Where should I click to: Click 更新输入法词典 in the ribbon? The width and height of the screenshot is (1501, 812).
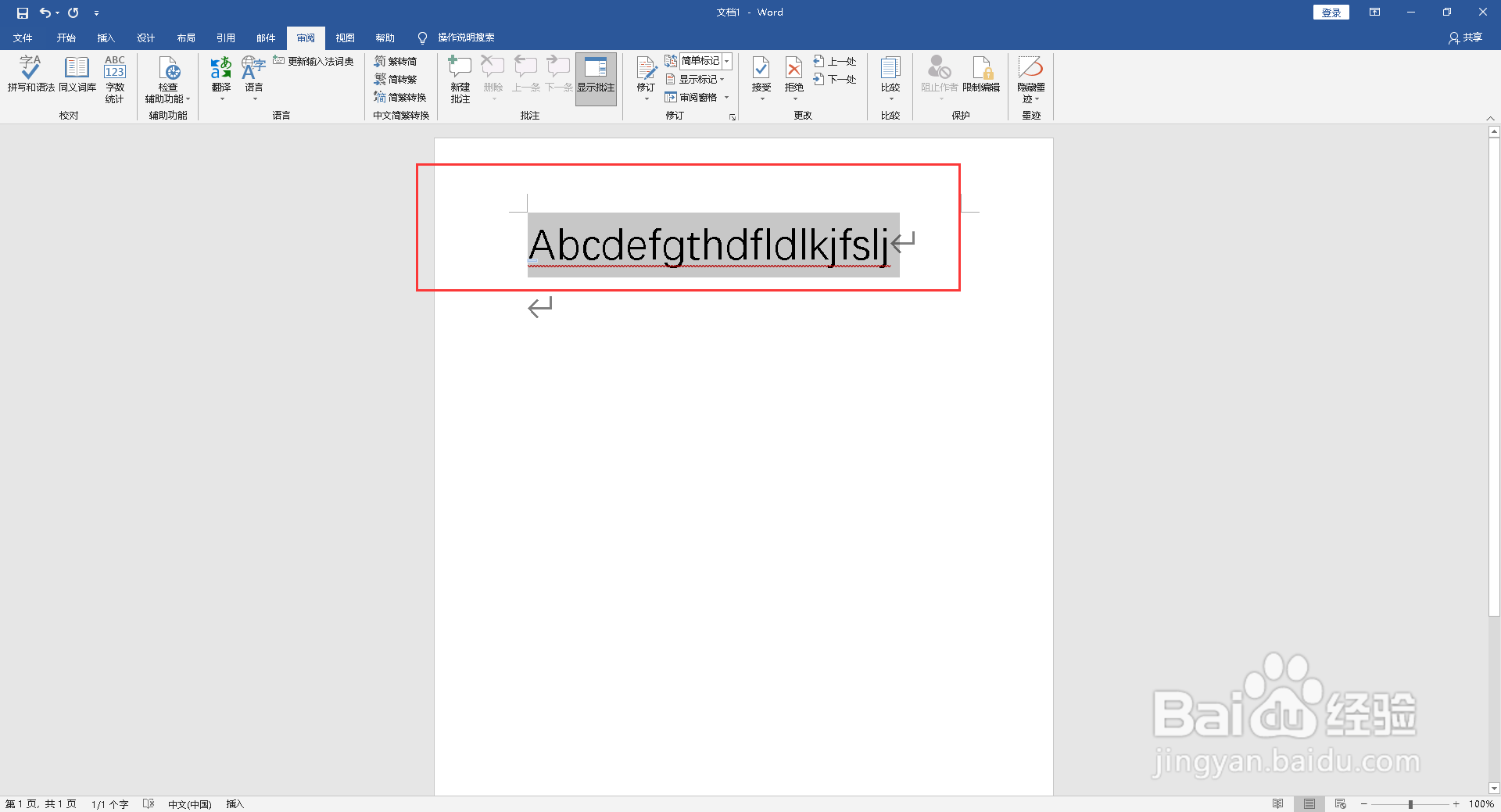point(313,61)
